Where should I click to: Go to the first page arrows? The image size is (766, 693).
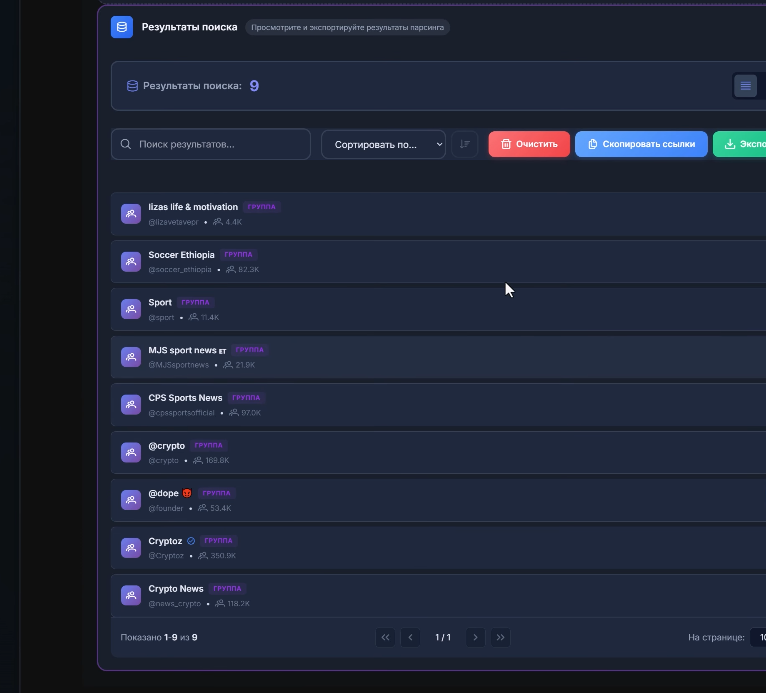[x=385, y=637]
